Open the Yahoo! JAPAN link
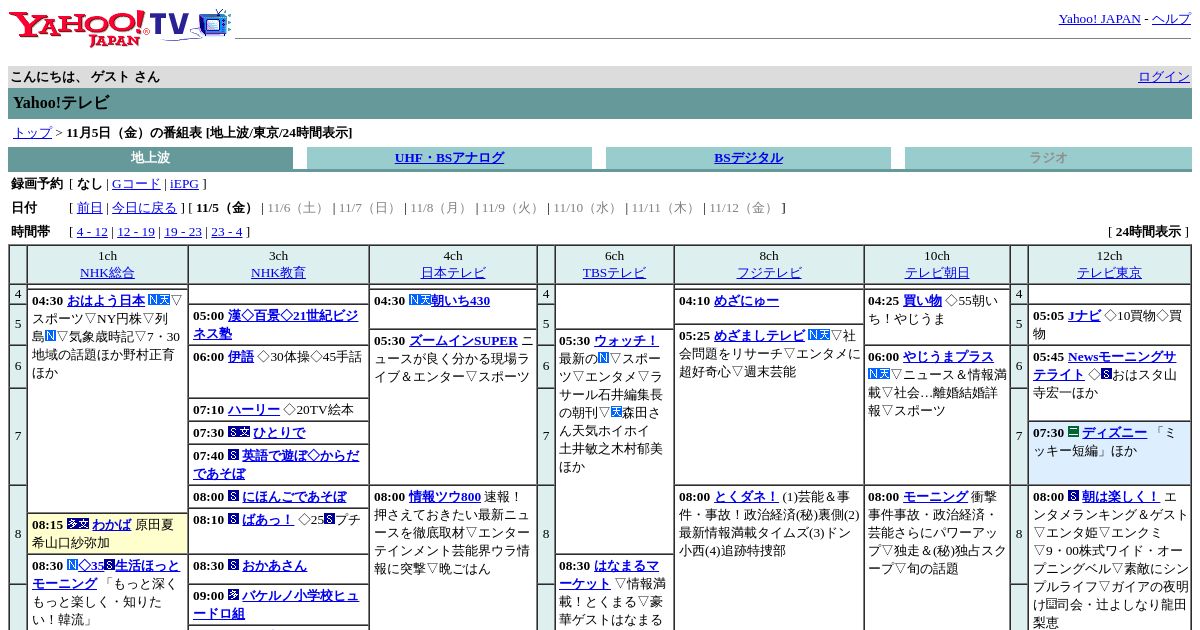Viewport: 1200px width, 630px height. pos(1099,18)
